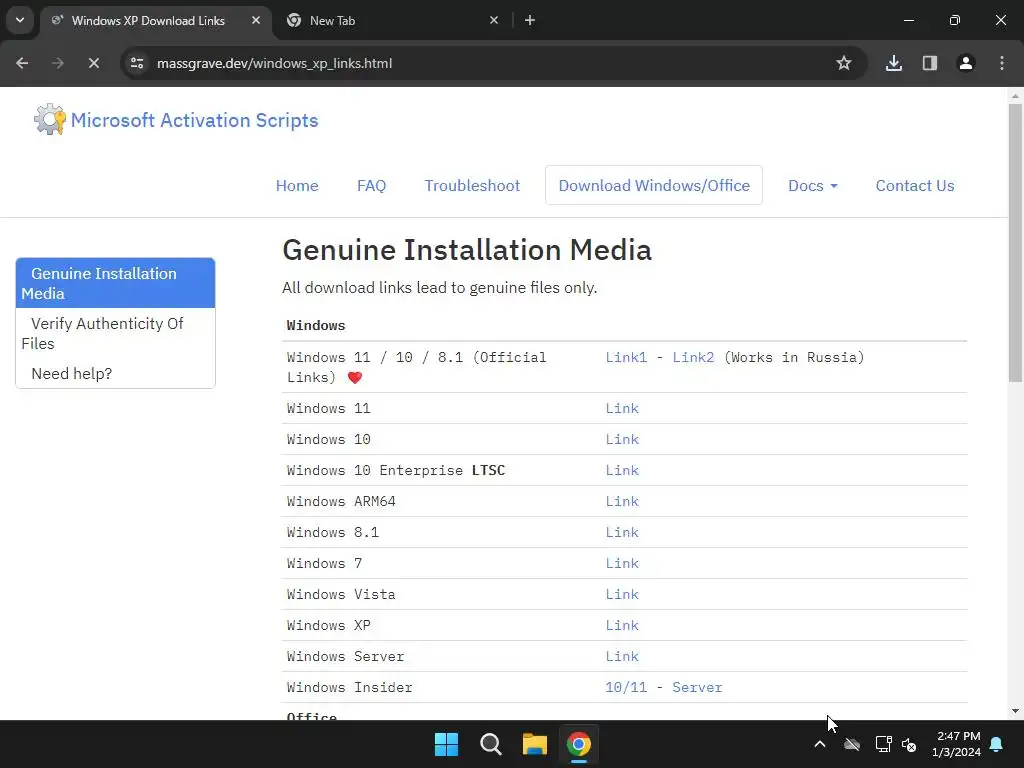Open Chrome three-dot menu
Viewport: 1024px width, 768px height.
(x=1002, y=63)
